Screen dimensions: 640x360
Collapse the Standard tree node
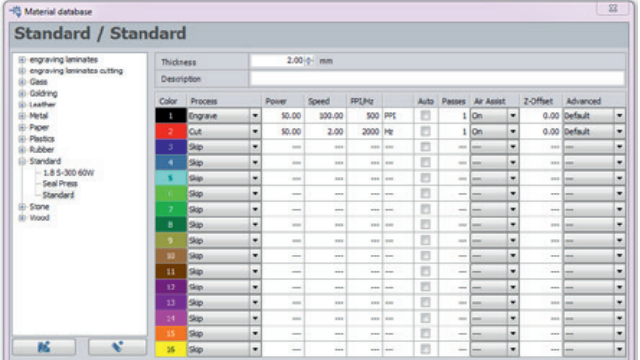(x=22, y=161)
